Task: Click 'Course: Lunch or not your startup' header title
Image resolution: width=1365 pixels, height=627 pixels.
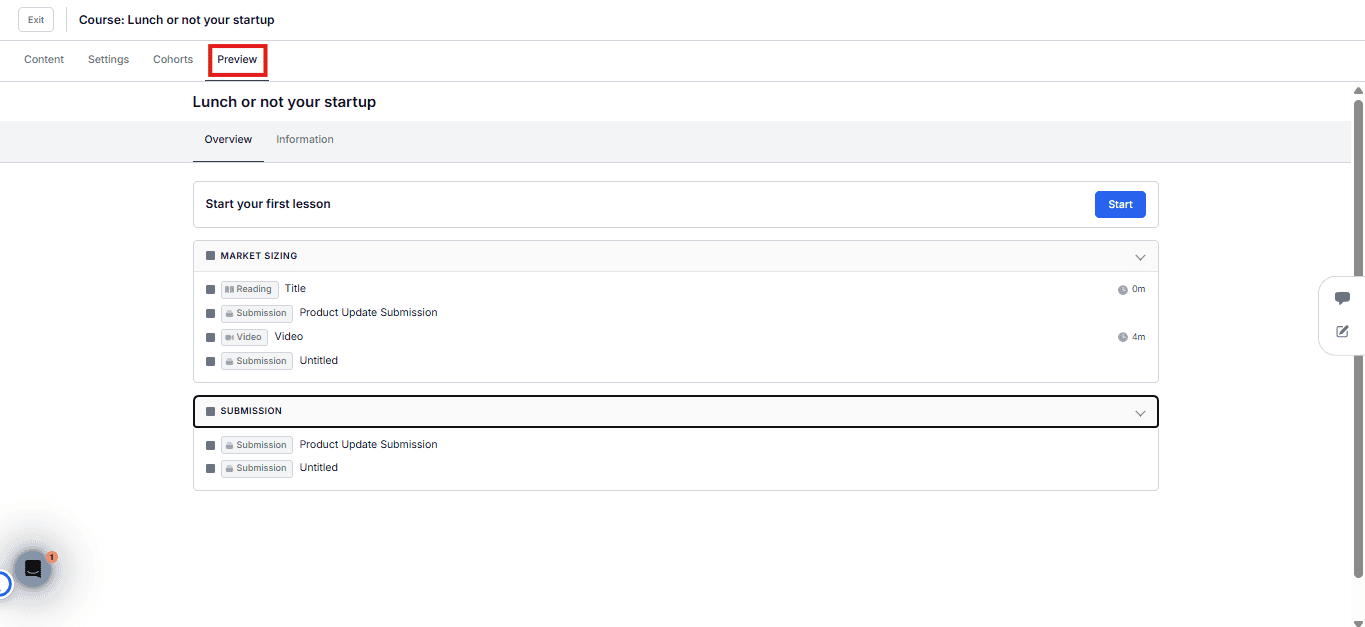Action: click(177, 20)
